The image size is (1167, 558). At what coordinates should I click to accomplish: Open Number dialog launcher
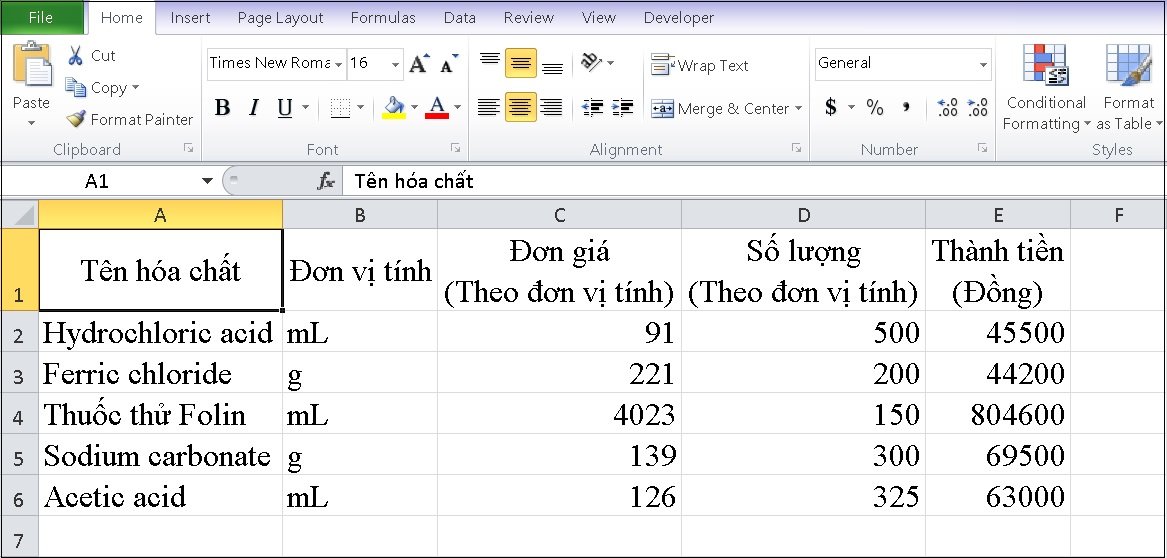tap(982, 149)
